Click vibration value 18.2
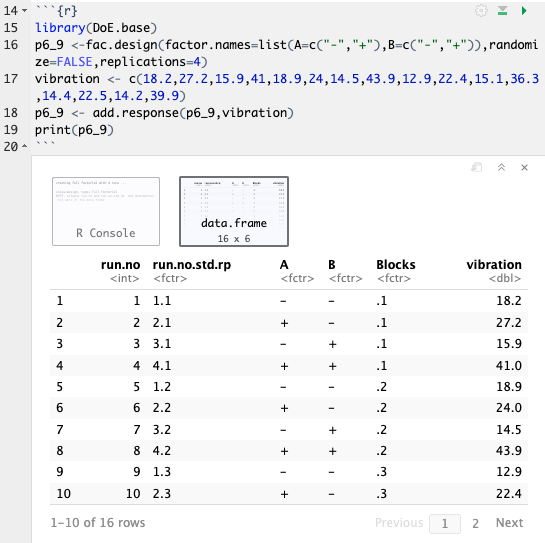The image size is (545, 543). 509,301
